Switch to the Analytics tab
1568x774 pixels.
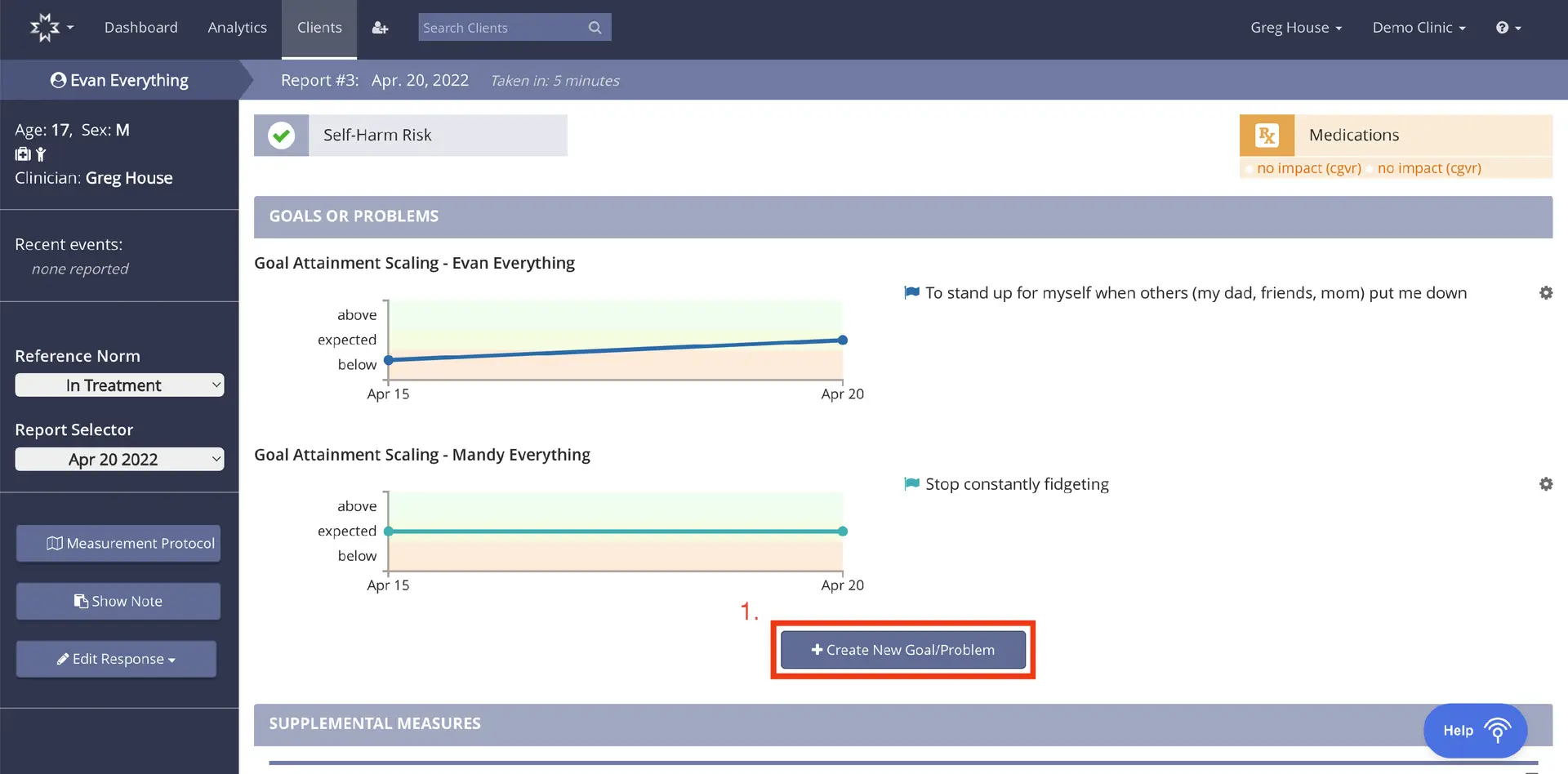[x=237, y=27]
